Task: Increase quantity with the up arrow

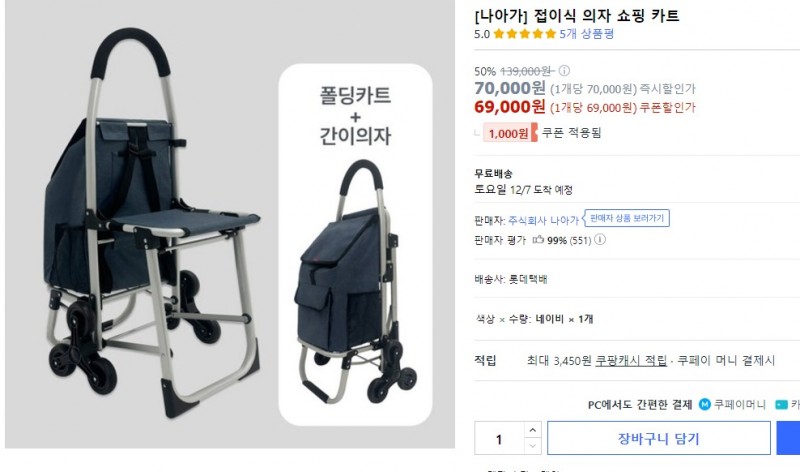Action: click(x=532, y=430)
